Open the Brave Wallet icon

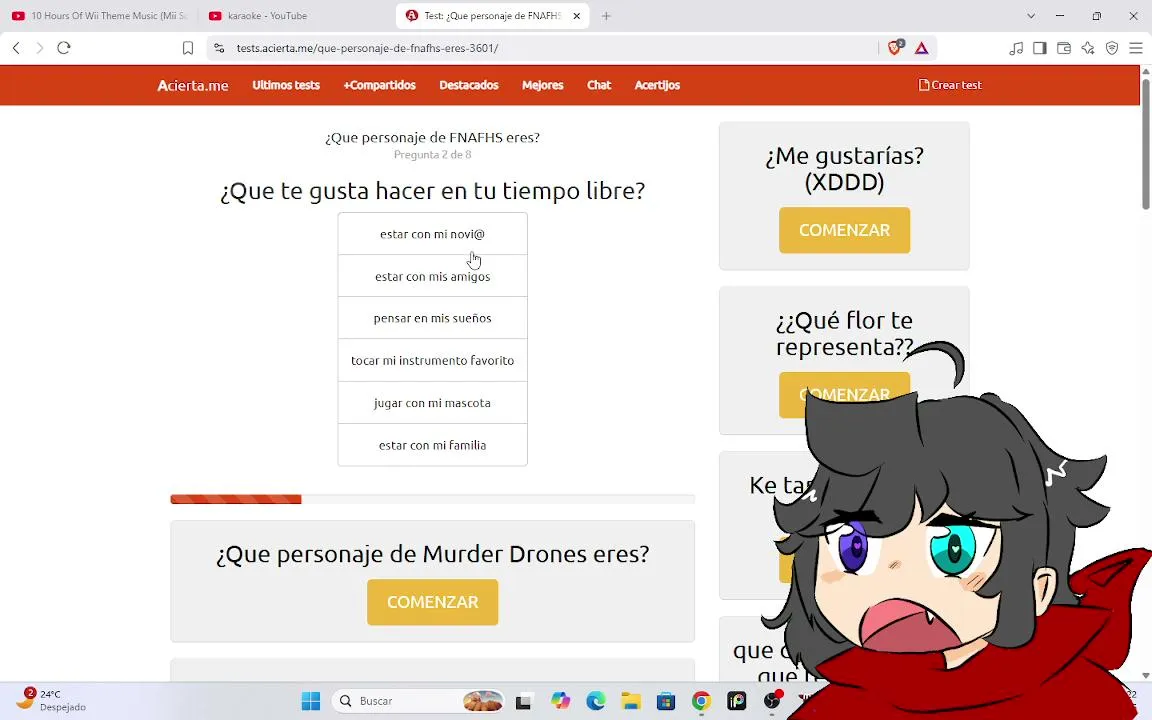(x=1064, y=48)
